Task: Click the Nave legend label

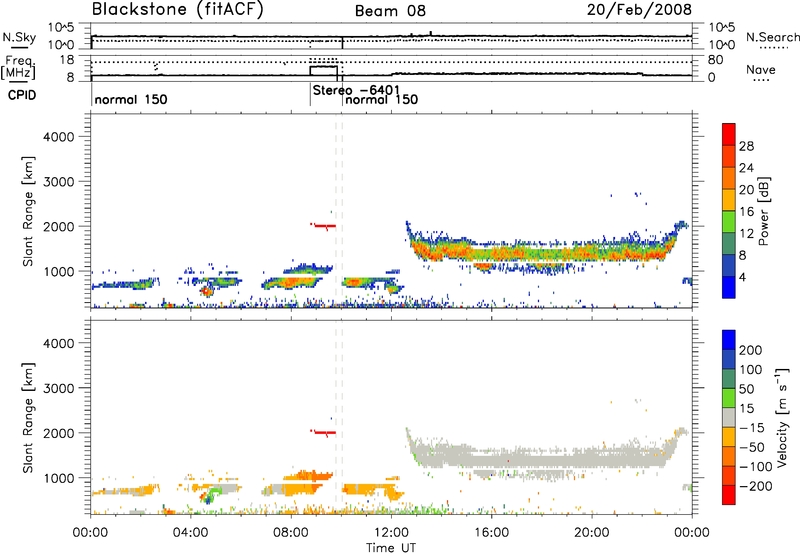Action: coord(761,69)
